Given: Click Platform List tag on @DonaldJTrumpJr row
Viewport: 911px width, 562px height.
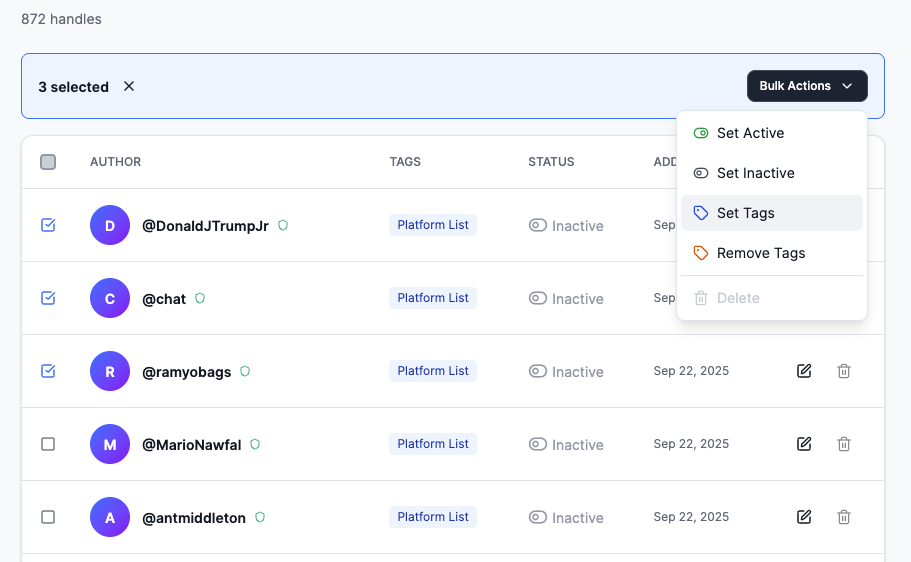Looking at the screenshot, I should [x=433, y=225].
